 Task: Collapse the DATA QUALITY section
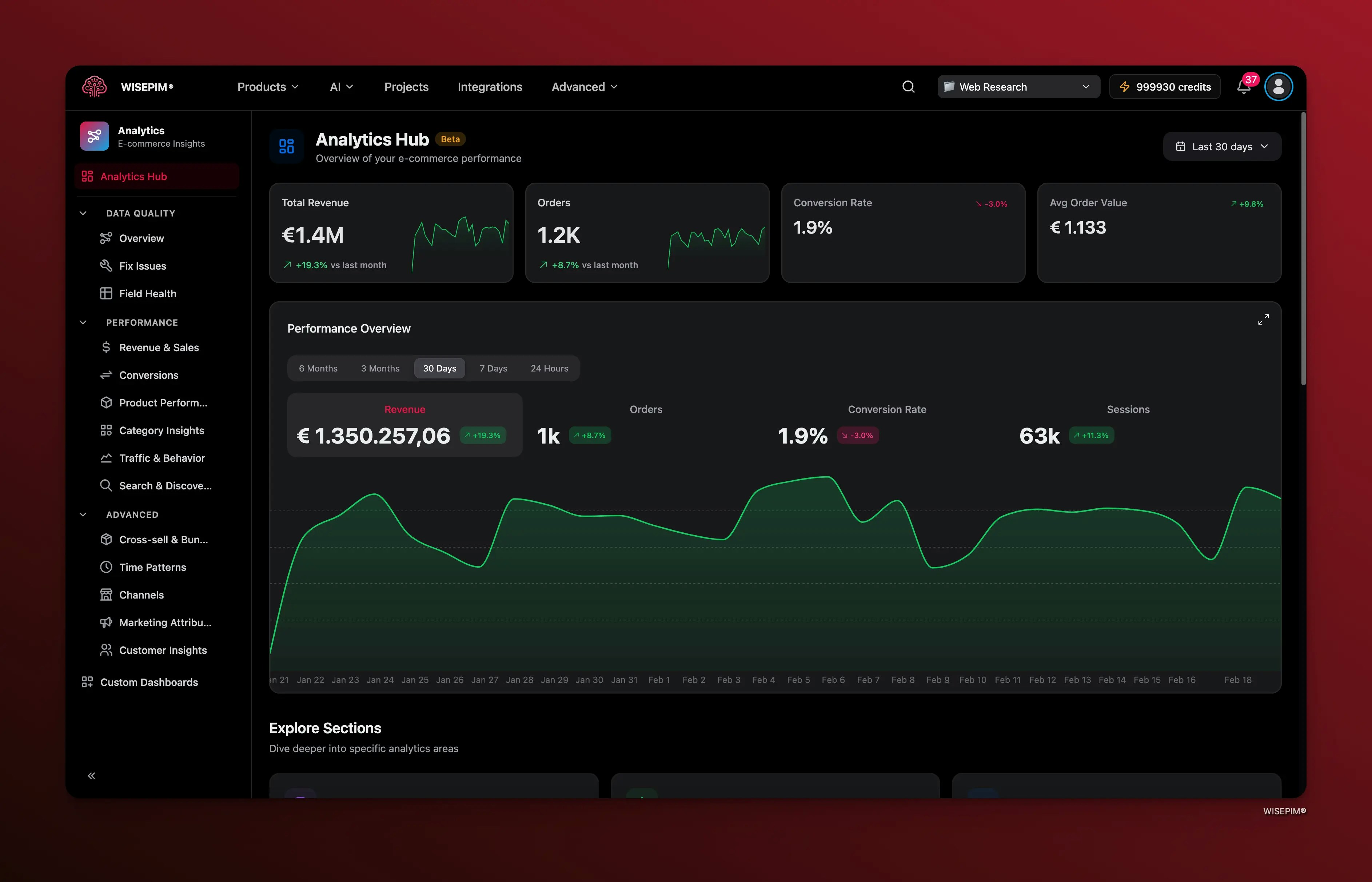point(83,213)
